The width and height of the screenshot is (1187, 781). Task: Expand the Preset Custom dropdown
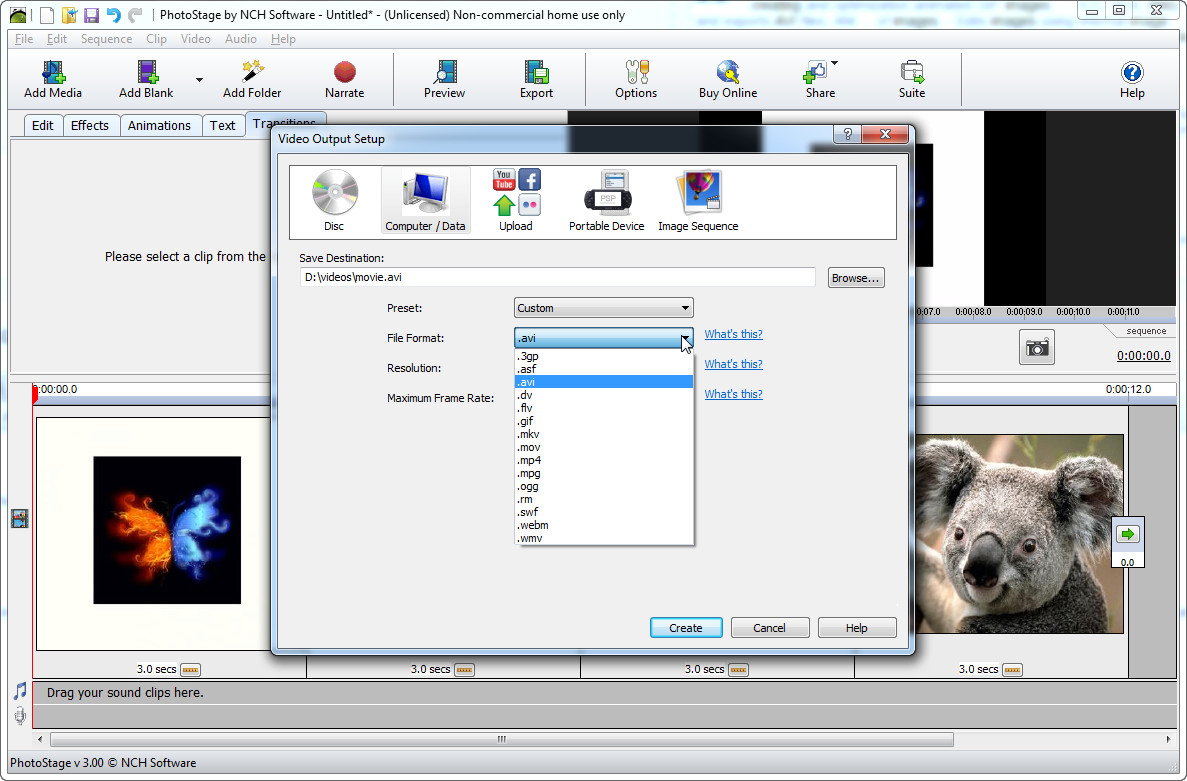[603, 308]
